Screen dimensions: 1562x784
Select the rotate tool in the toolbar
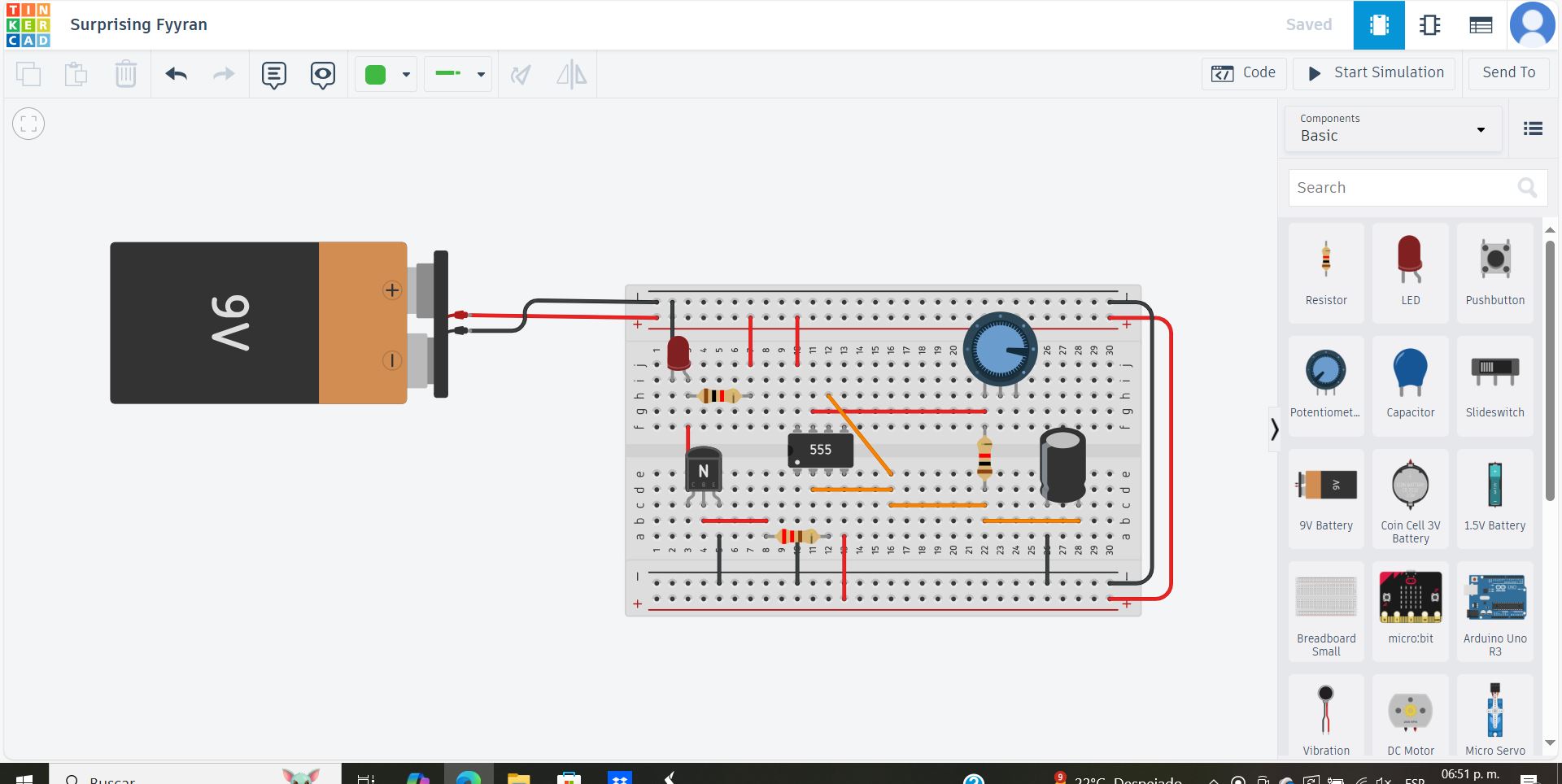521,74
